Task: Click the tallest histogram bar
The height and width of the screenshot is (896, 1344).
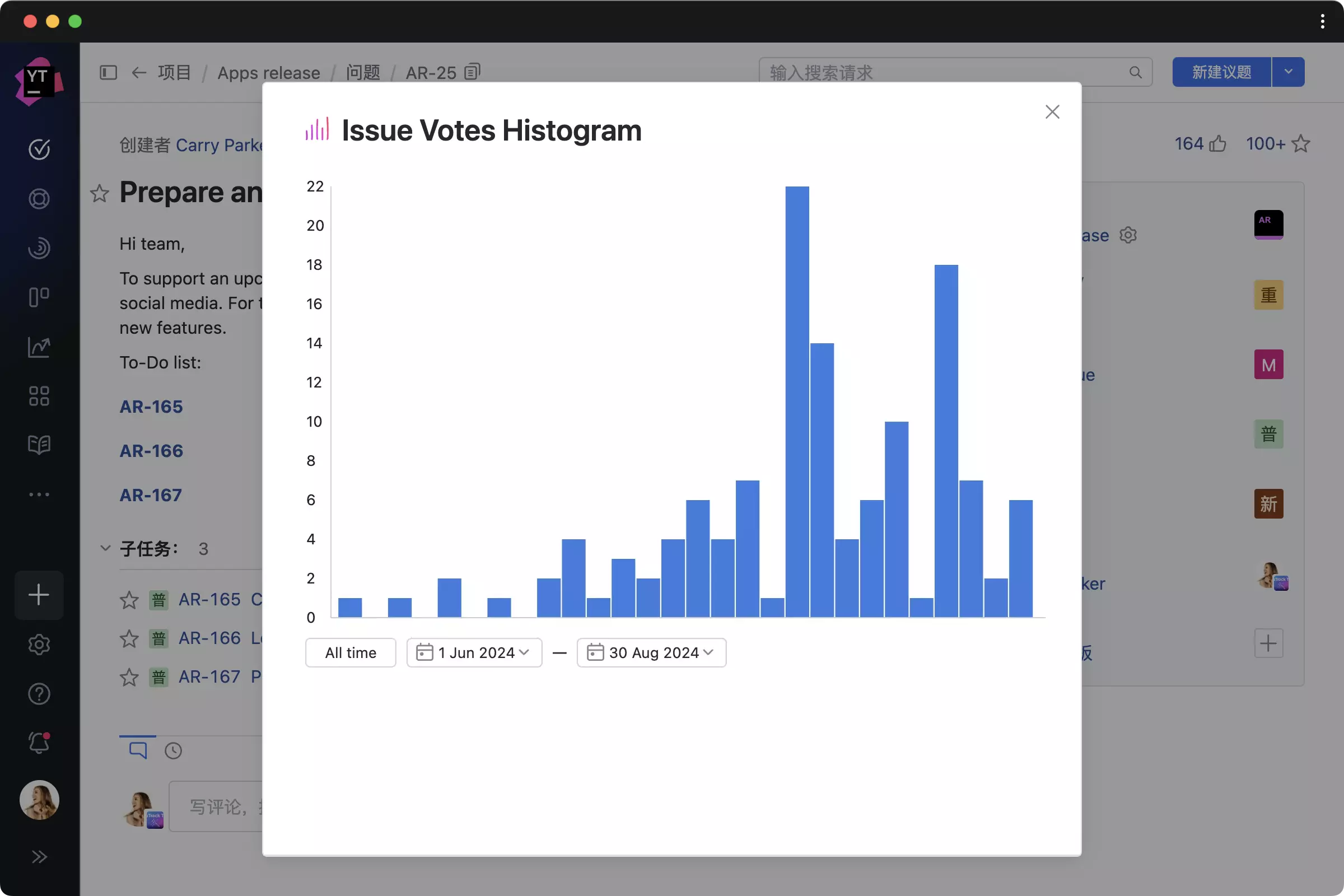Action: point(796,401)
